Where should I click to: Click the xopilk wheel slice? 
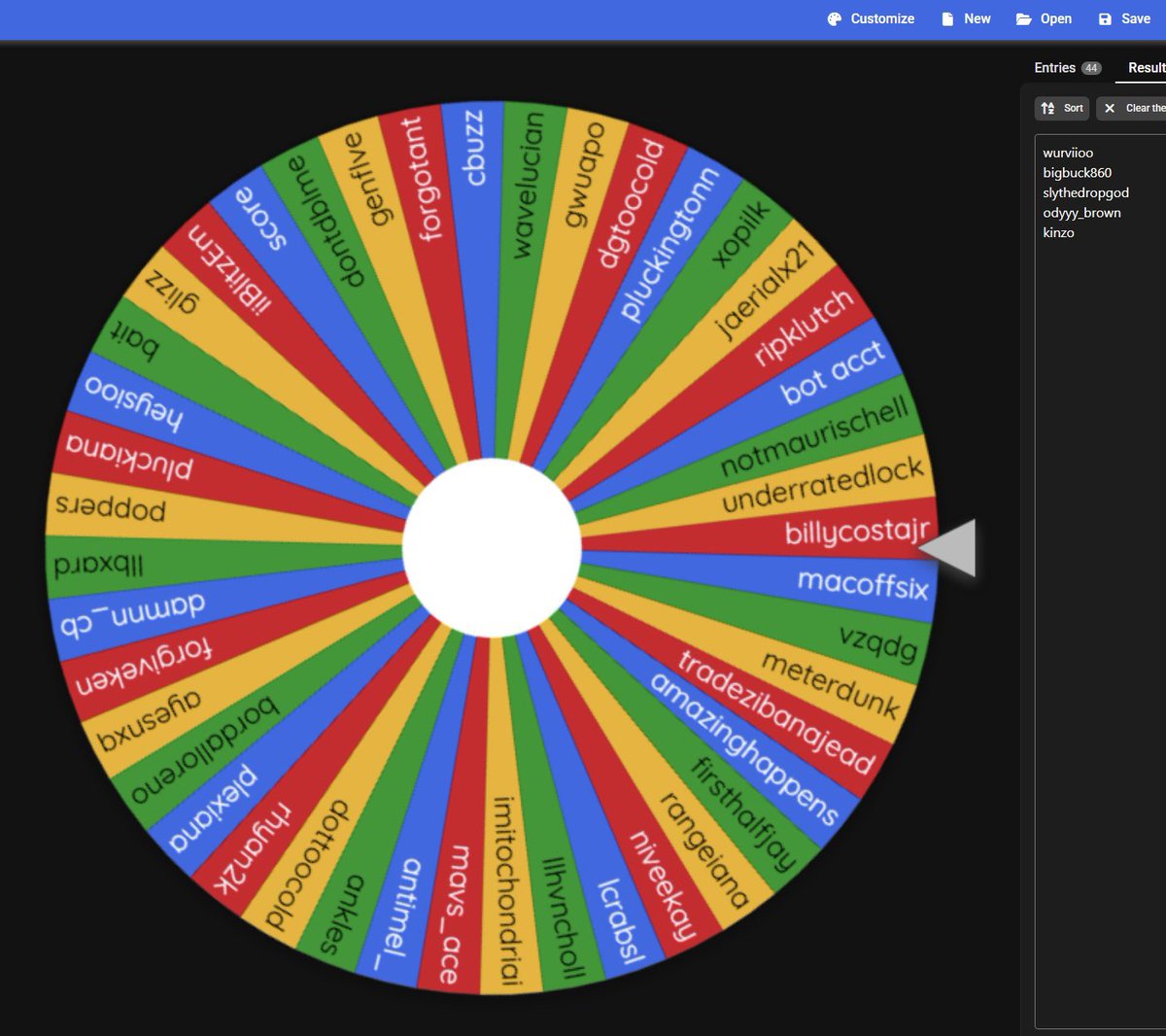tap(739, 234)
